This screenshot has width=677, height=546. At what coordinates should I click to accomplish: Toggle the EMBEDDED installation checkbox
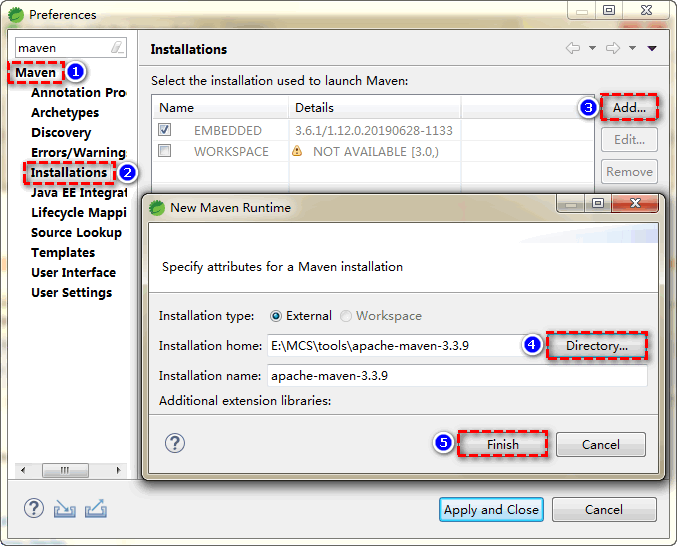tap(165, 129)
